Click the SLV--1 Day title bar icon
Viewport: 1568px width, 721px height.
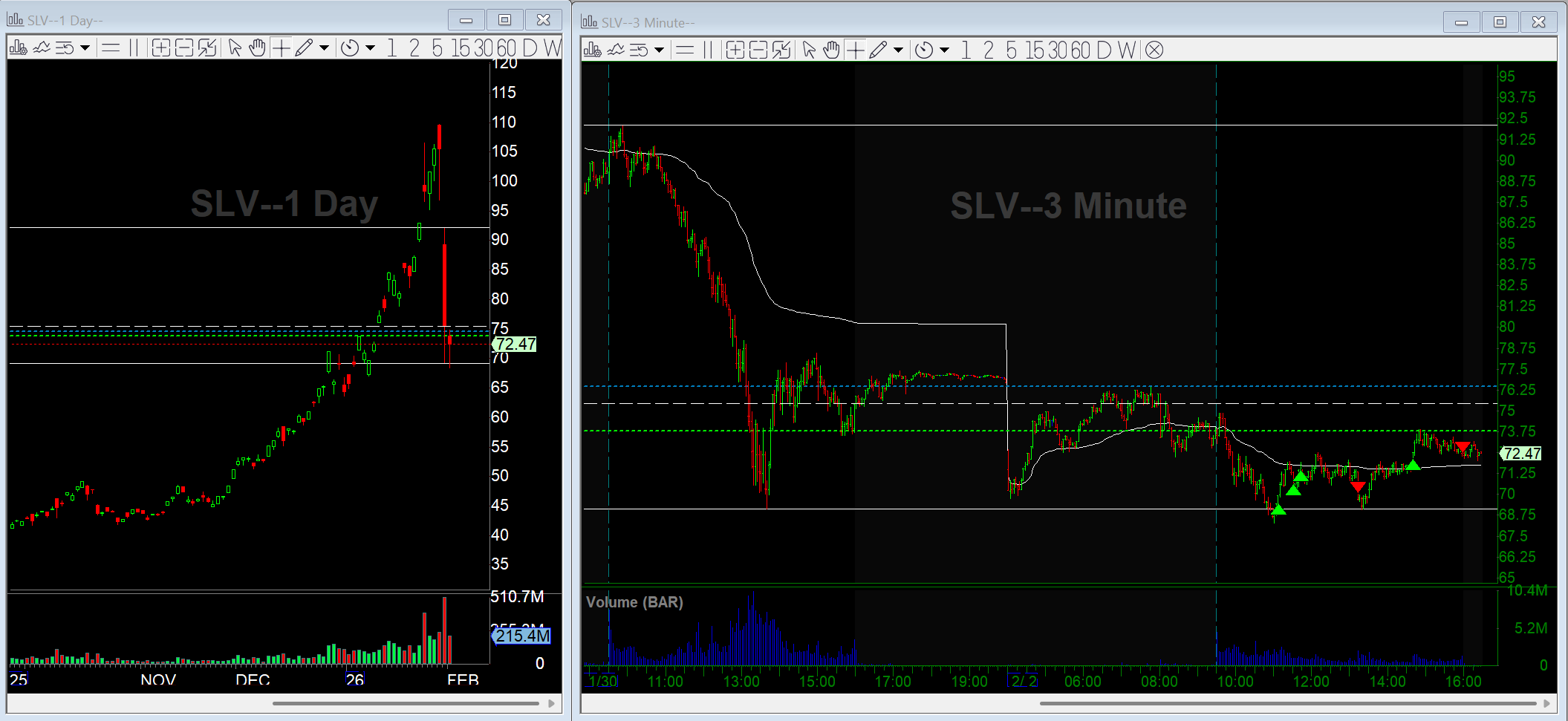(x=15, y=20)
